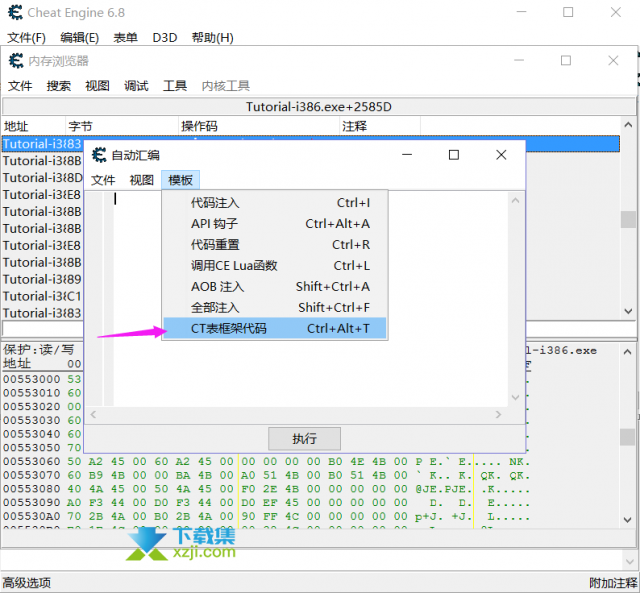Select the disassembler row ending in C1

(42, 296)
